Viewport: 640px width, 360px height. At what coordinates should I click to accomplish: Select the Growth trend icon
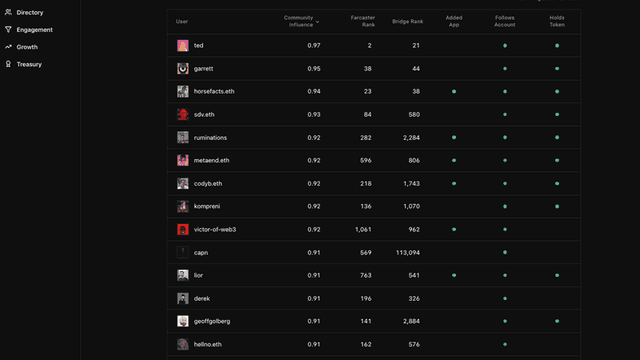point(8,47)
